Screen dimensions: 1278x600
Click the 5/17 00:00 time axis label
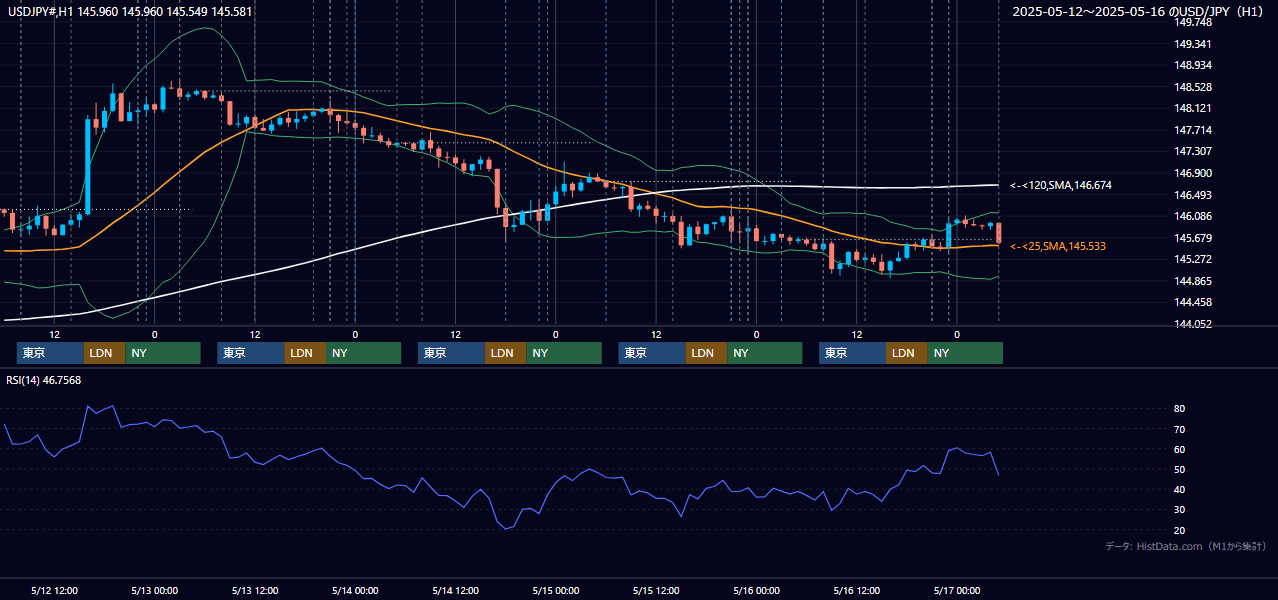click(957, 590)
